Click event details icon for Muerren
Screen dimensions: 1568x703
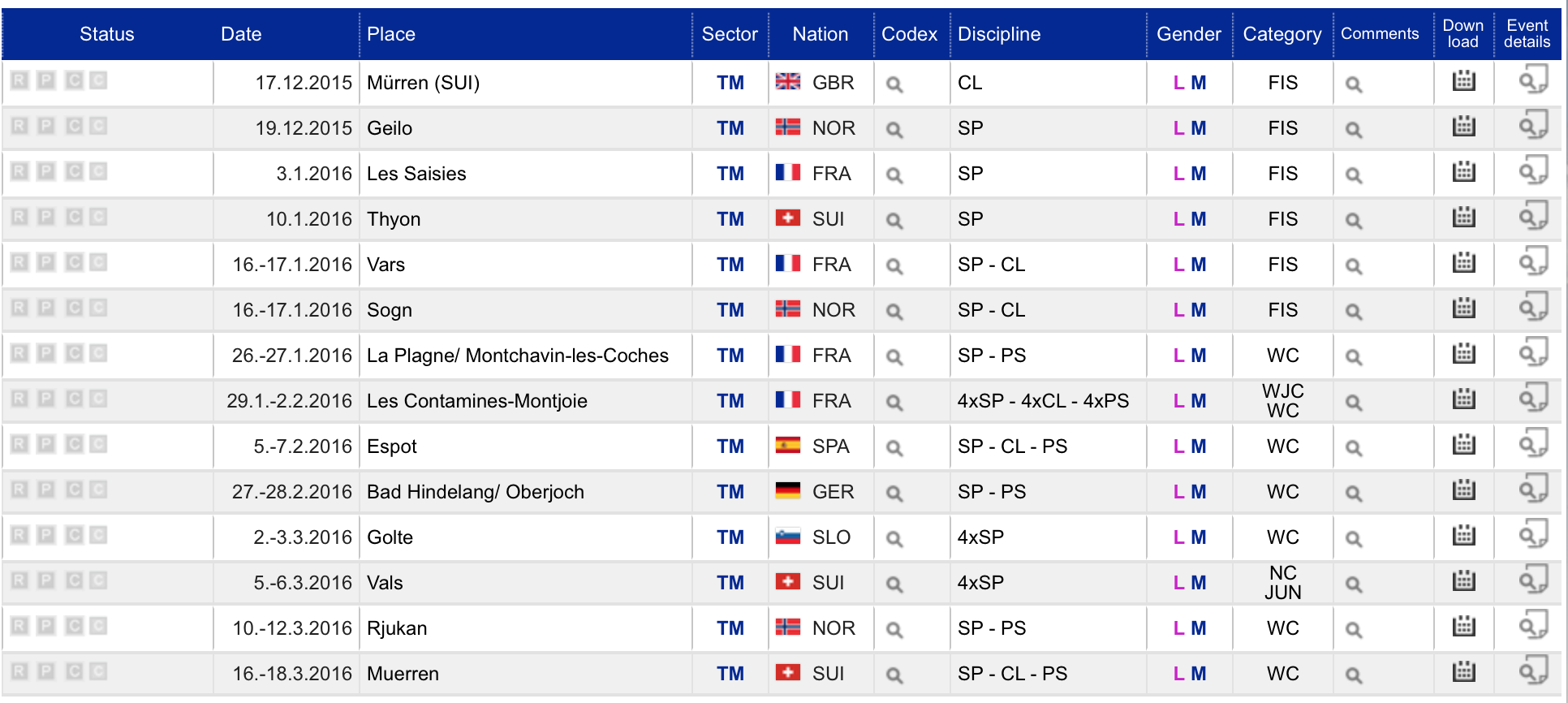(1532, 672)
